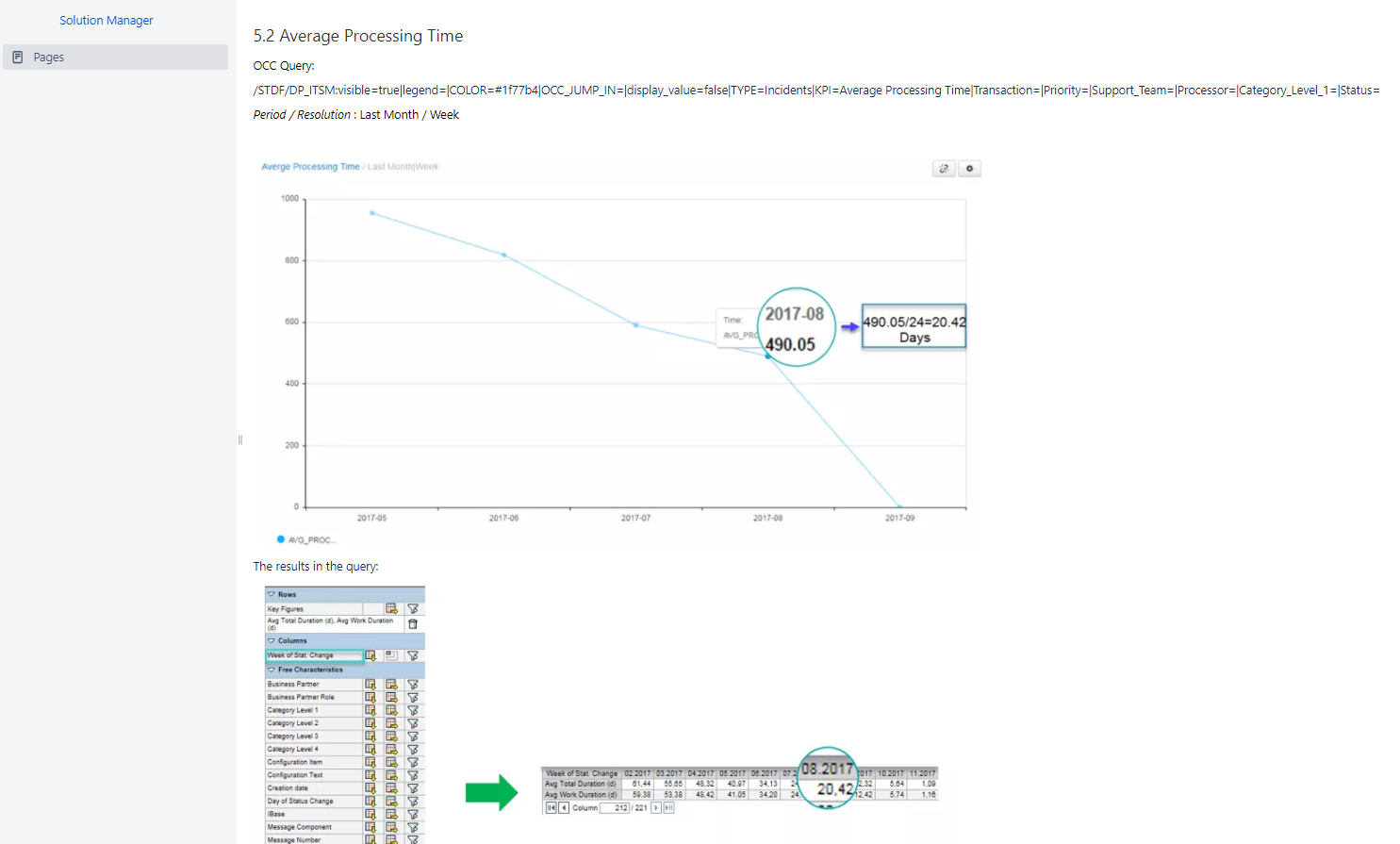This screenshot has height=844, width=1400.
Task: Collapse the Free Characteristics section
Action: (x=272, y=670)
